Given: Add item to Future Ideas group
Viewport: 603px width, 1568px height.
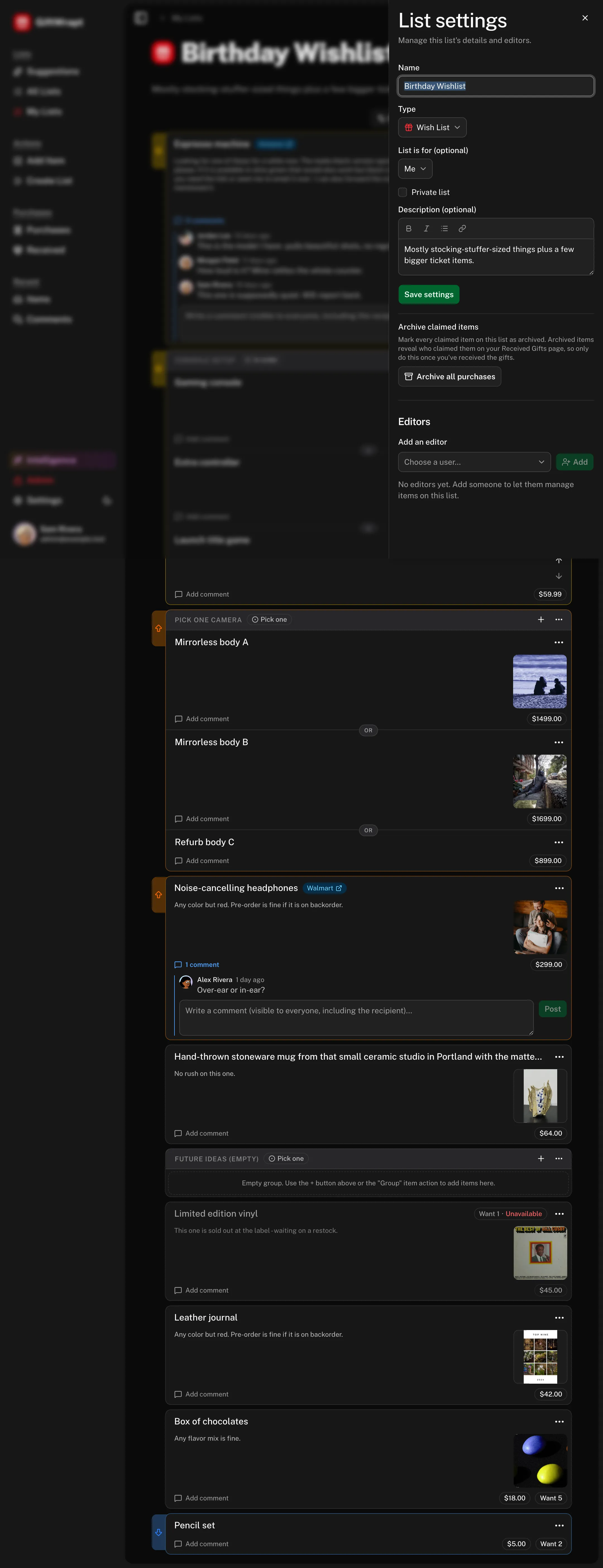Looking at the screenshot, I should 541,1158.
